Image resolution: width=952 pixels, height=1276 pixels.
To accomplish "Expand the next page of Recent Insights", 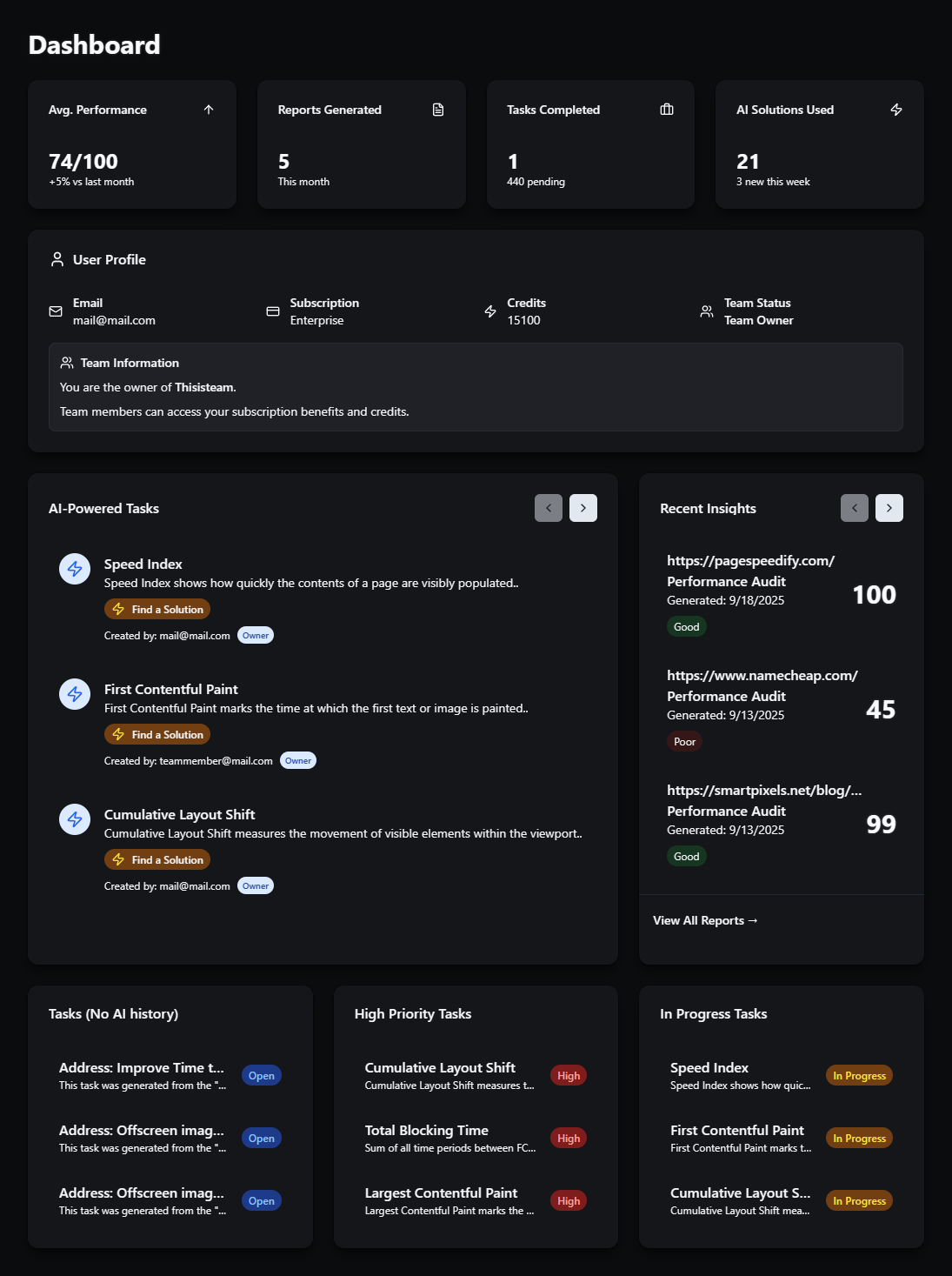I will pyautogui.click(x=888, y=507).
